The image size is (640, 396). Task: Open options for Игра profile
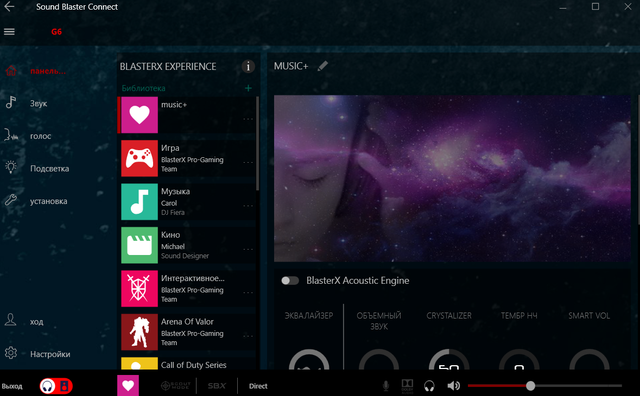[248, 162]
